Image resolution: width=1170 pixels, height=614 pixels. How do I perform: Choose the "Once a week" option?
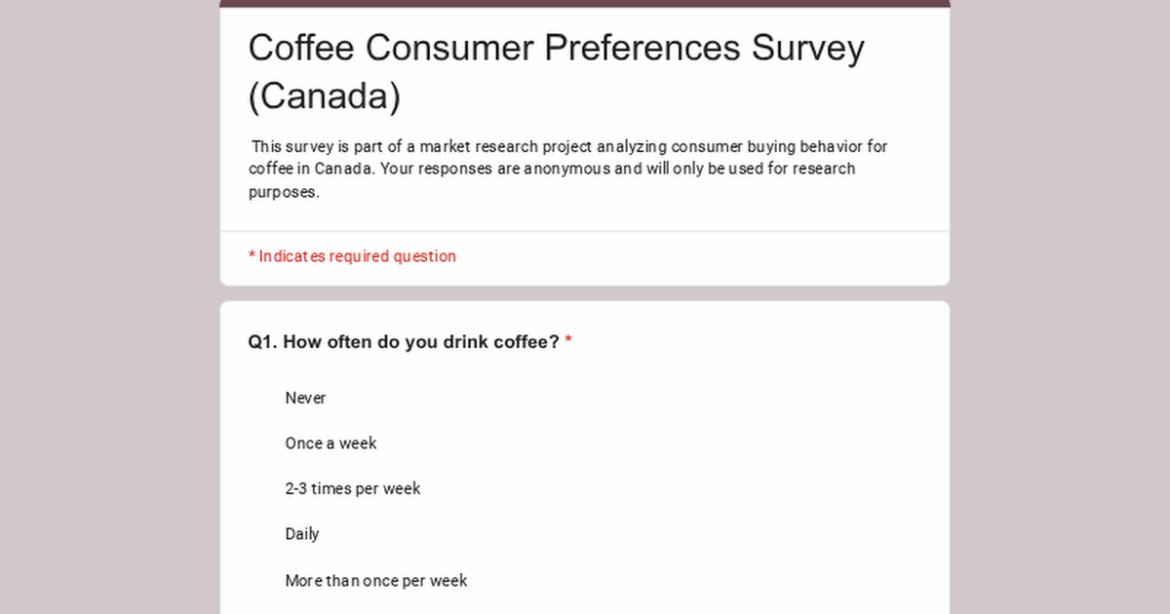[x=330, y=443]
